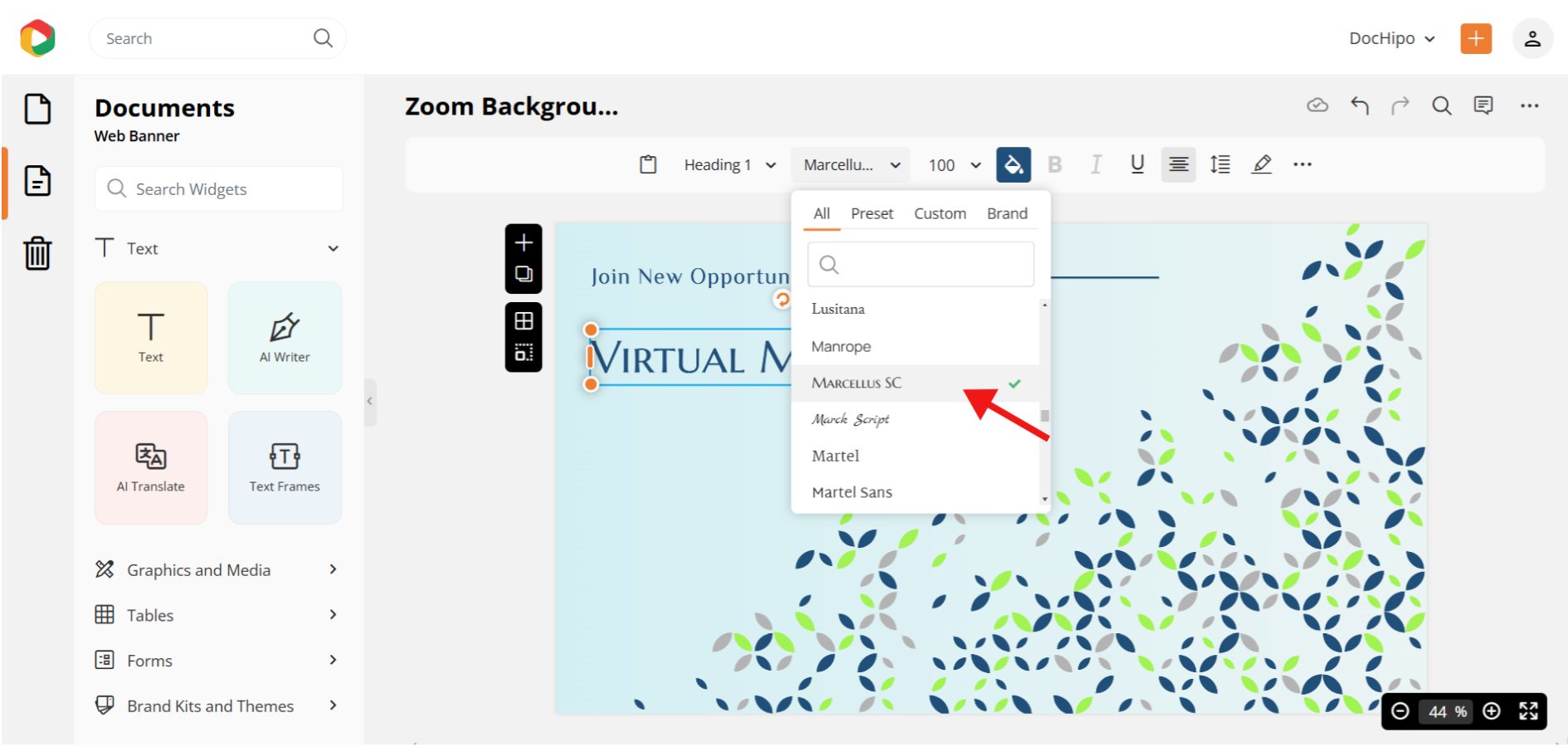Click the highlighter pen icon

coord(1261,164)
